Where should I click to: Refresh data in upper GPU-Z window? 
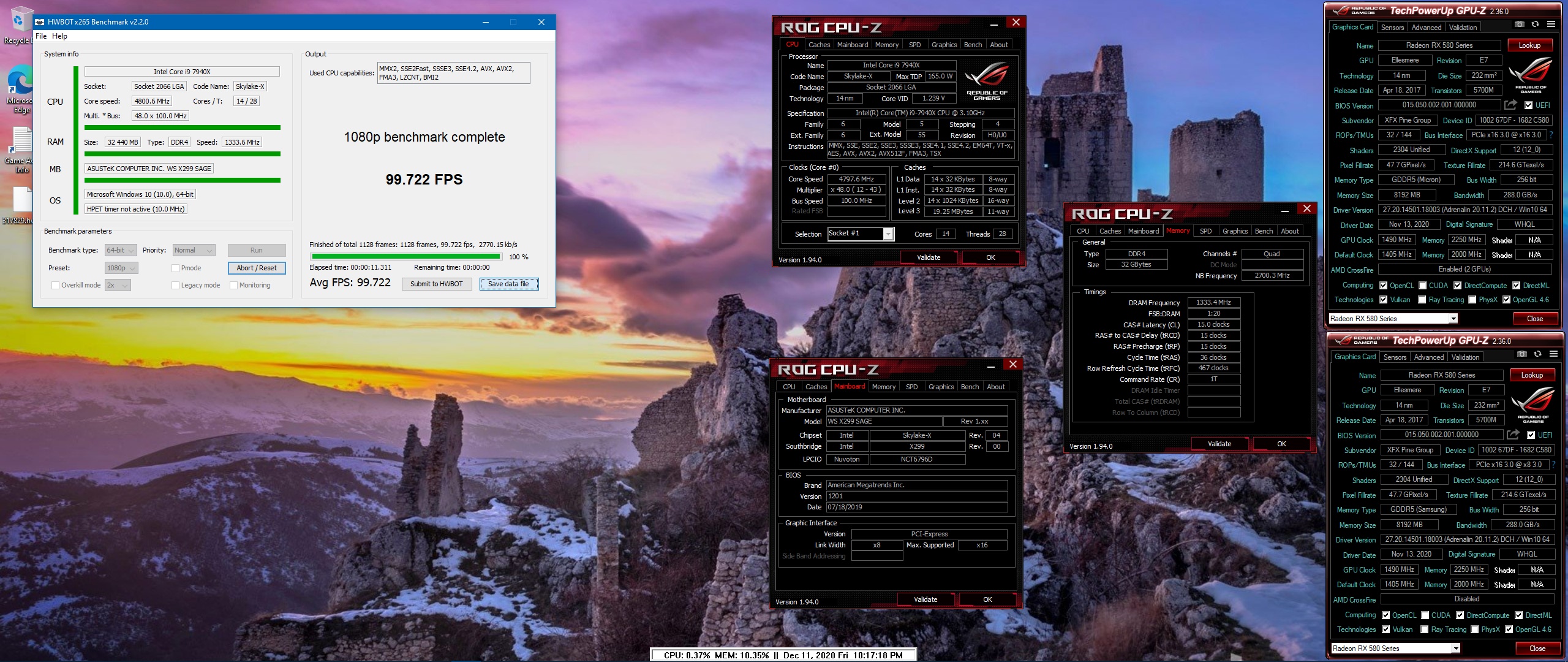(1535, 25)
